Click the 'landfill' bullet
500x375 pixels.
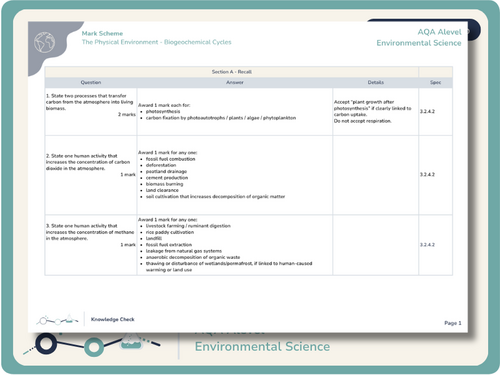[154, 238]
